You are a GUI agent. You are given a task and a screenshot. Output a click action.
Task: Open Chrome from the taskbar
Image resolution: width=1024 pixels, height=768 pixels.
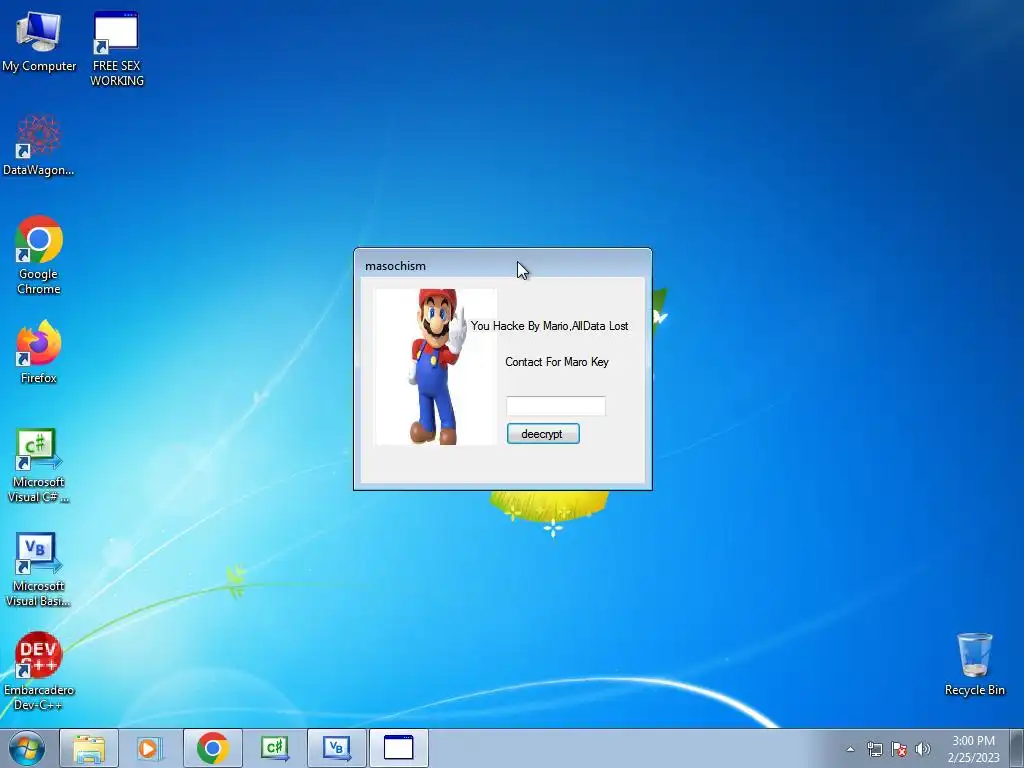(x=212, y=748)
